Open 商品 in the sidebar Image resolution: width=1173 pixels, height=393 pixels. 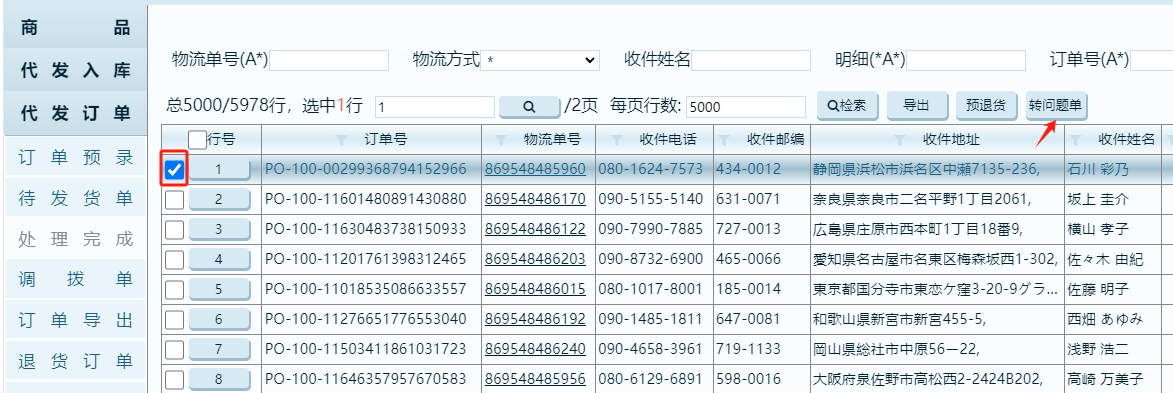[x=76, y=28]
